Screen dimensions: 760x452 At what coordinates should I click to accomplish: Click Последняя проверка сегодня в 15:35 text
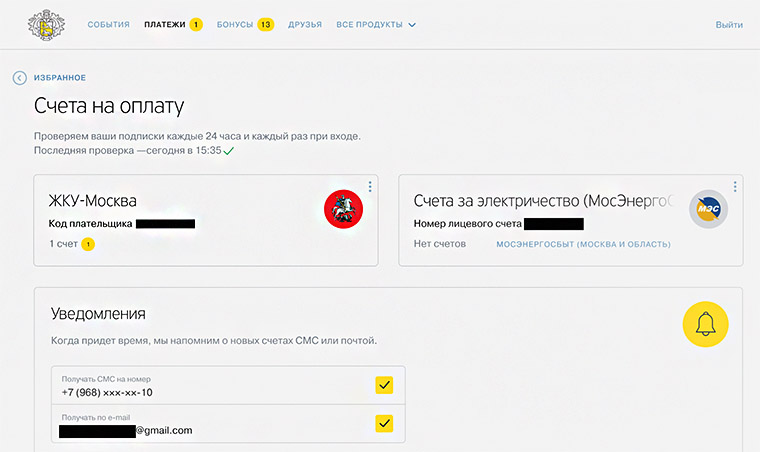[128, 151]
